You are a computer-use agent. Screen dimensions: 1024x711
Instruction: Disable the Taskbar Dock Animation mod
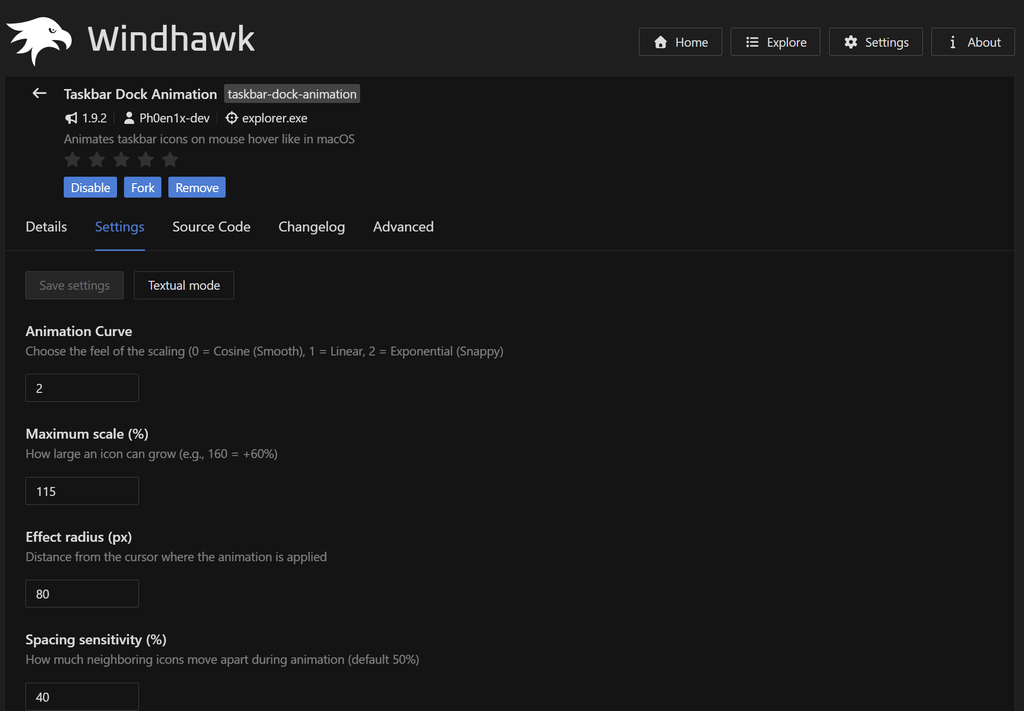point(90,187)
